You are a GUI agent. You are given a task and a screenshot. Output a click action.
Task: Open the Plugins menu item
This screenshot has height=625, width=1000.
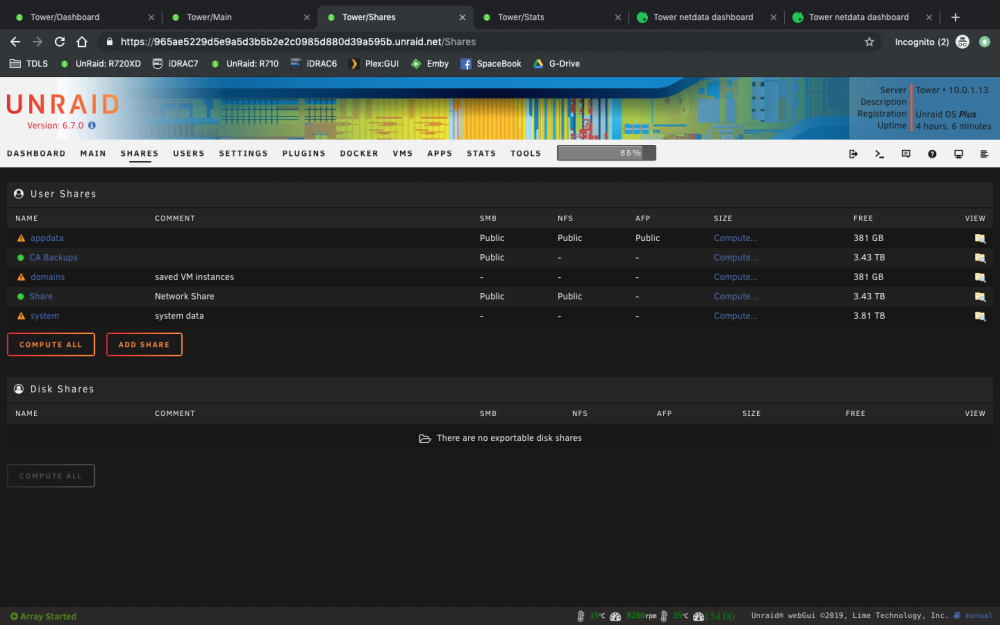[304, 154]
